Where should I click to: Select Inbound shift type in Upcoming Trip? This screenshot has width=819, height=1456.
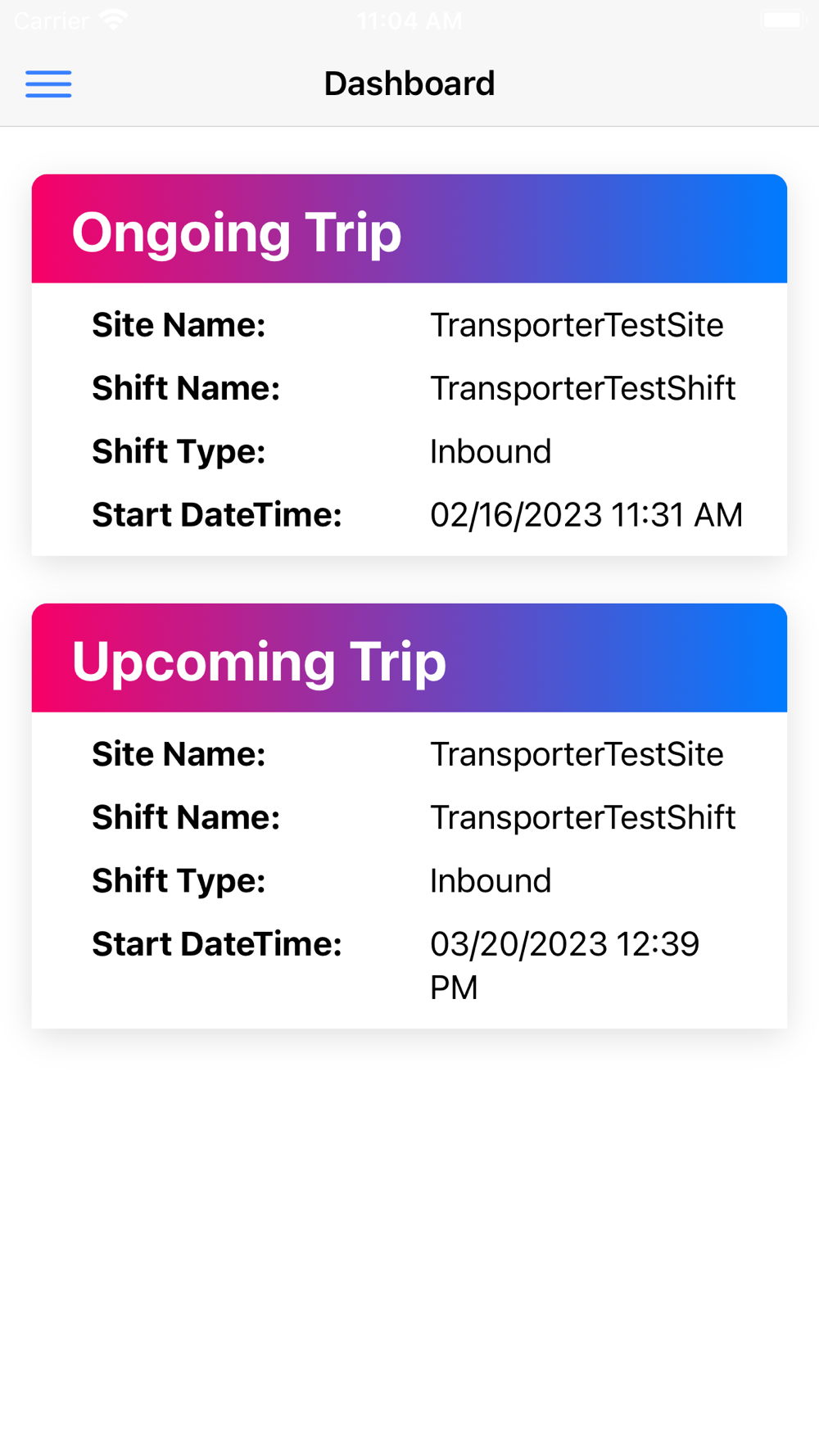491,880
